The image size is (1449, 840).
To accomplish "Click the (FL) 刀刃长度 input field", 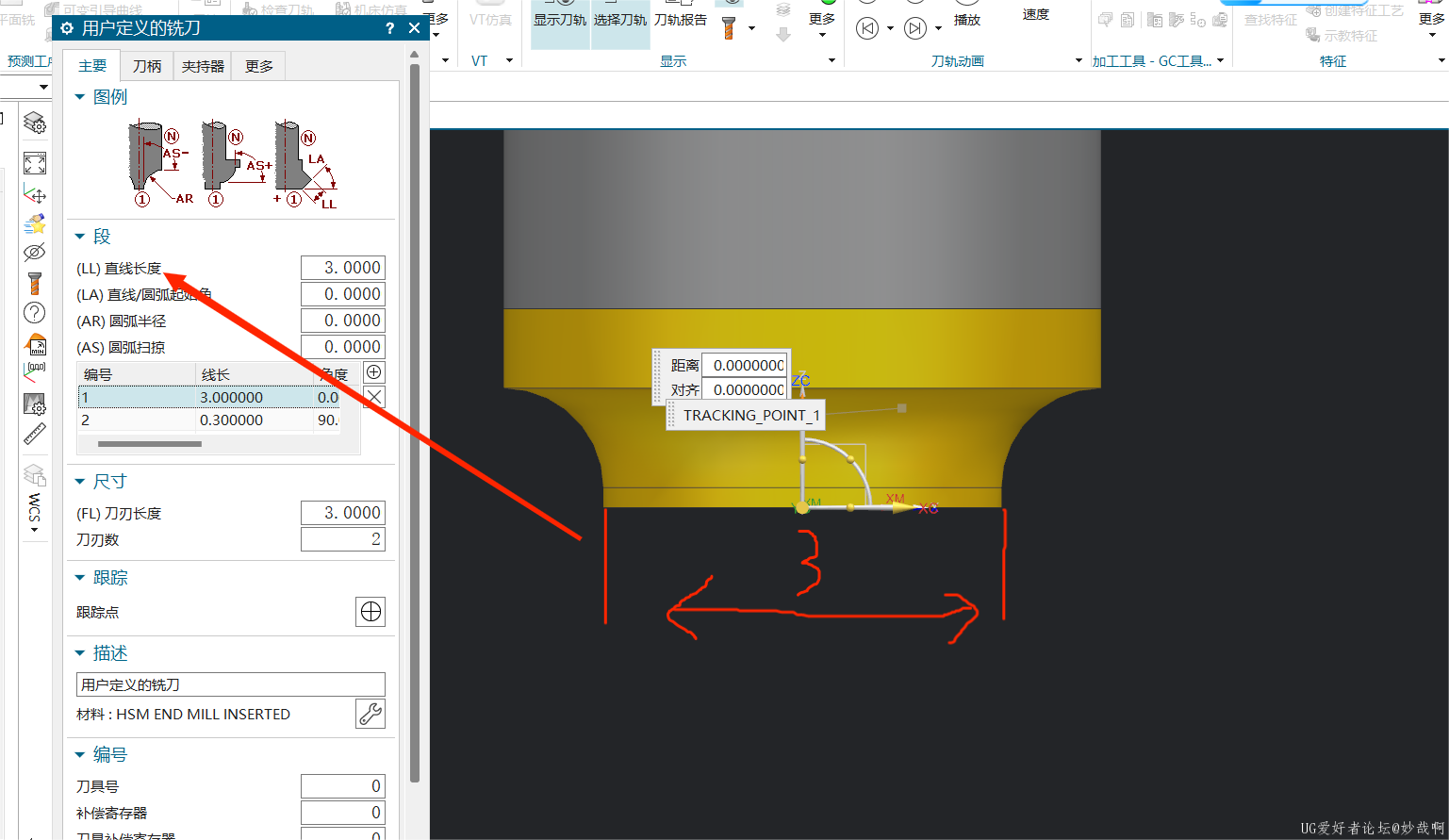I will point(343,513).
